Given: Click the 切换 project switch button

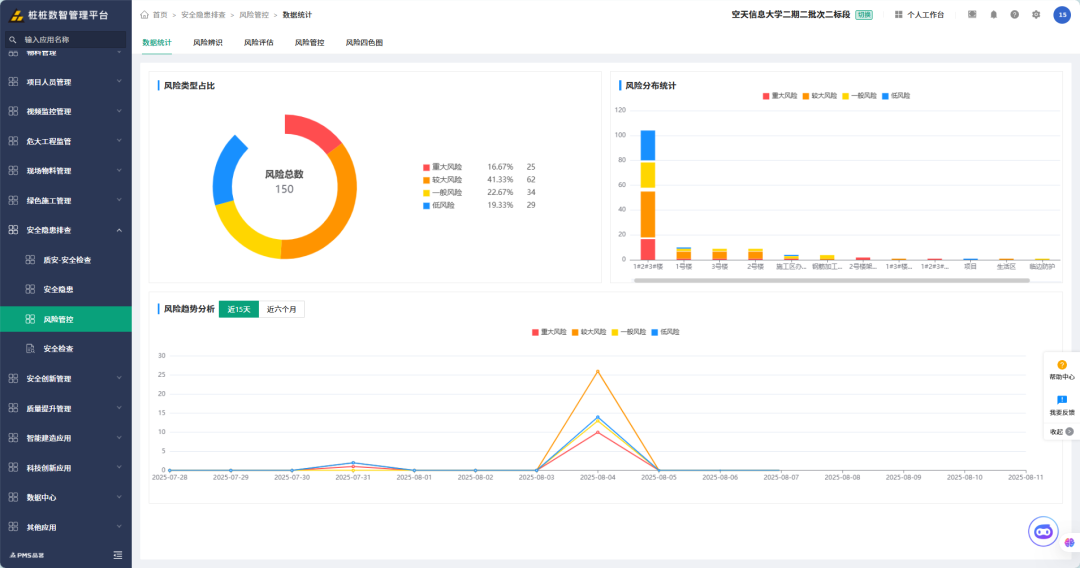Looking at the screenshot, I should coord(864,14).
